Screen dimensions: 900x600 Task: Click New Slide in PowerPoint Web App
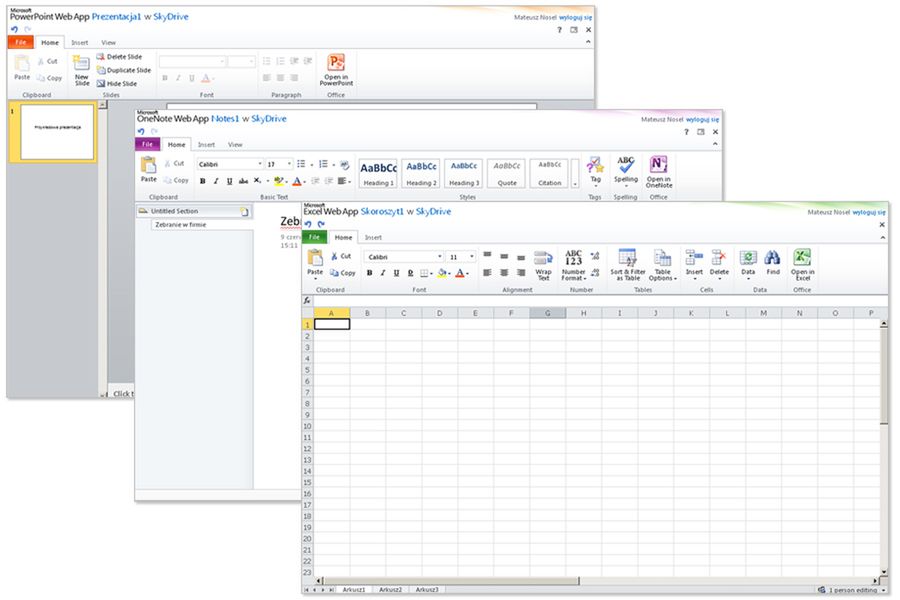82,71
